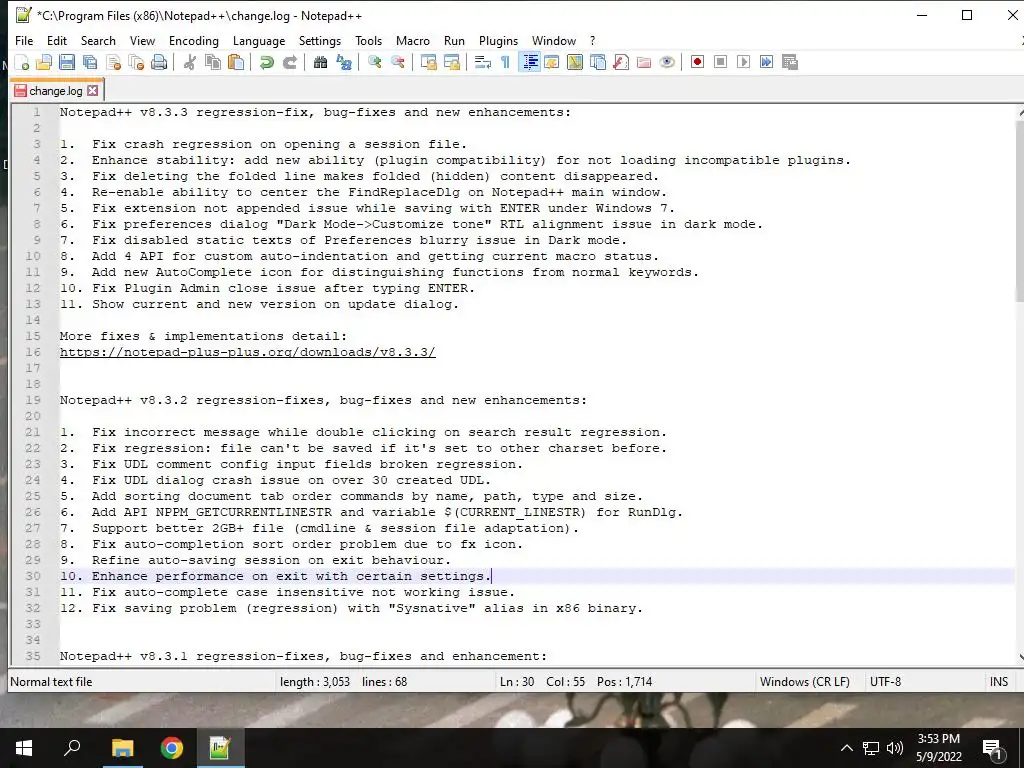Click the INS insert mode indicator
The height and width of the screenshot is (768, 1024).
pos(999,682)
